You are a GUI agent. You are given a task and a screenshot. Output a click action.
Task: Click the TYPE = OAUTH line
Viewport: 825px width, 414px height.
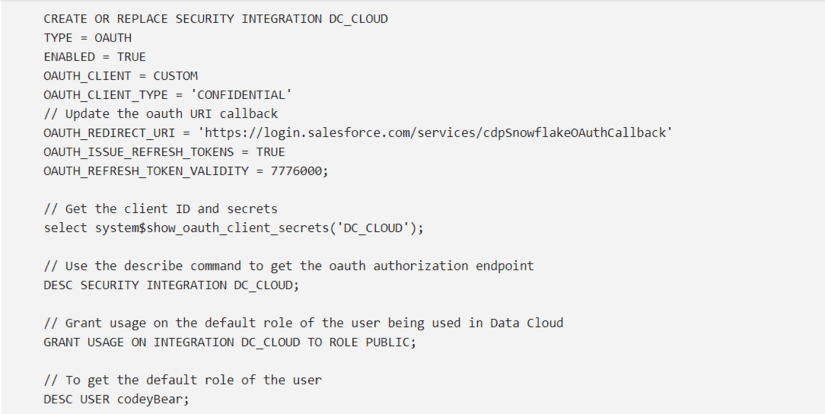click(x=87, y=38)
